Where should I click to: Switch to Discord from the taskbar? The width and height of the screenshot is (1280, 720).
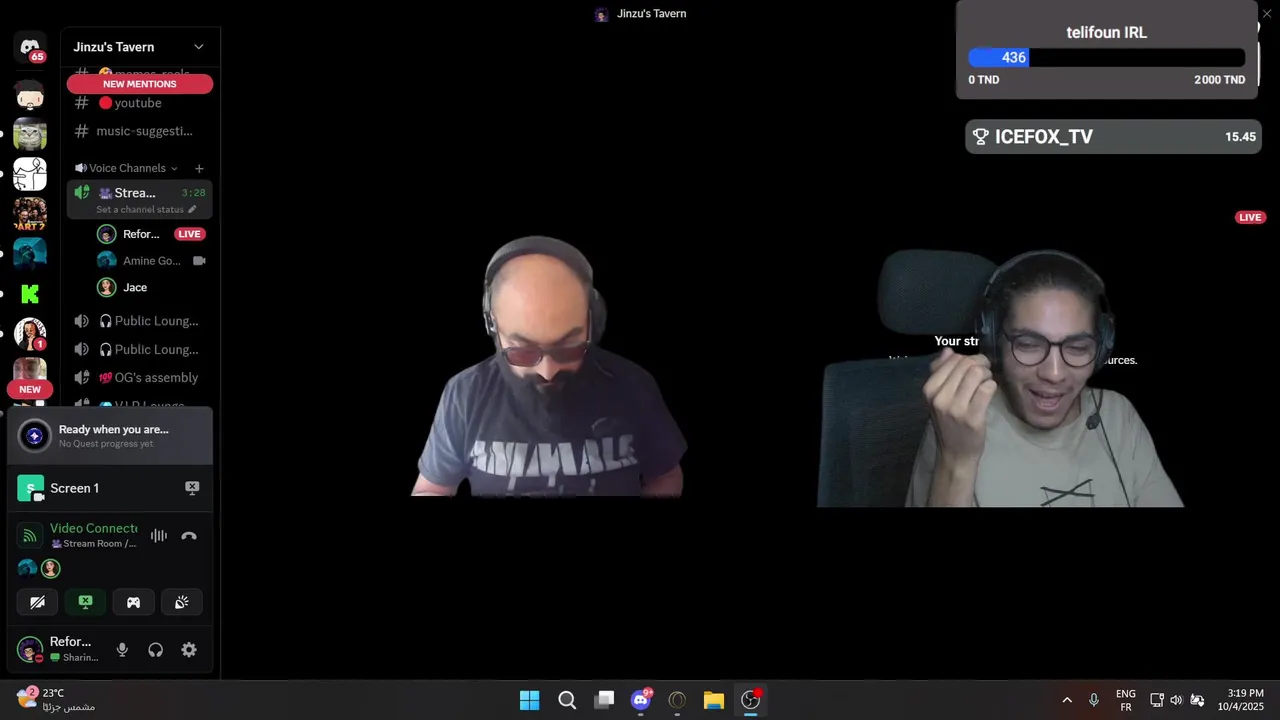tap(641, 700)
